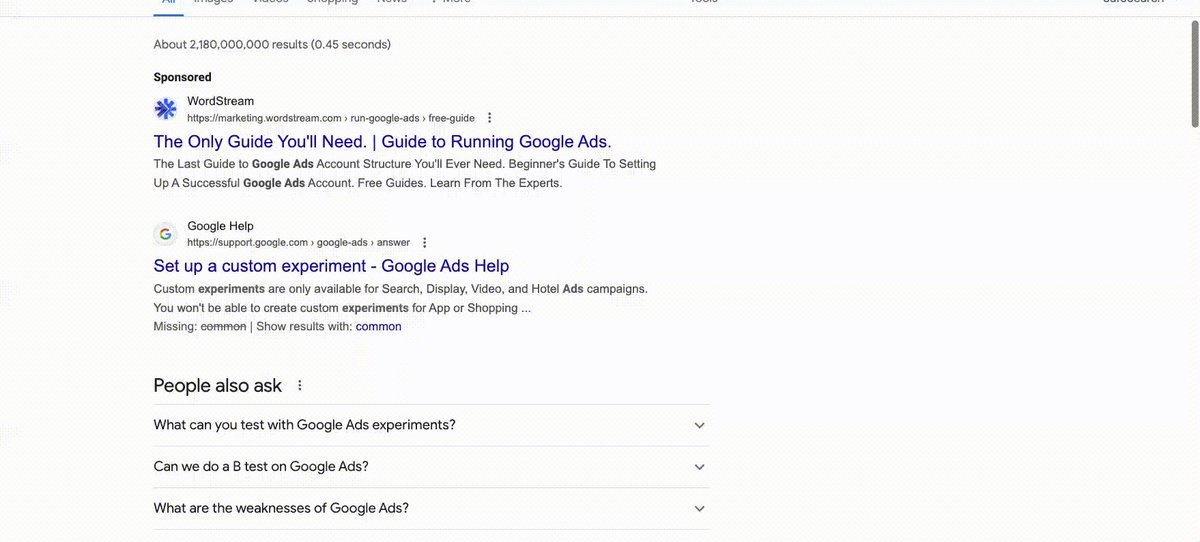Click the page's vertical scrollbar thumb
This screenshot has height=542, width=1200.
click(1194, 72)
